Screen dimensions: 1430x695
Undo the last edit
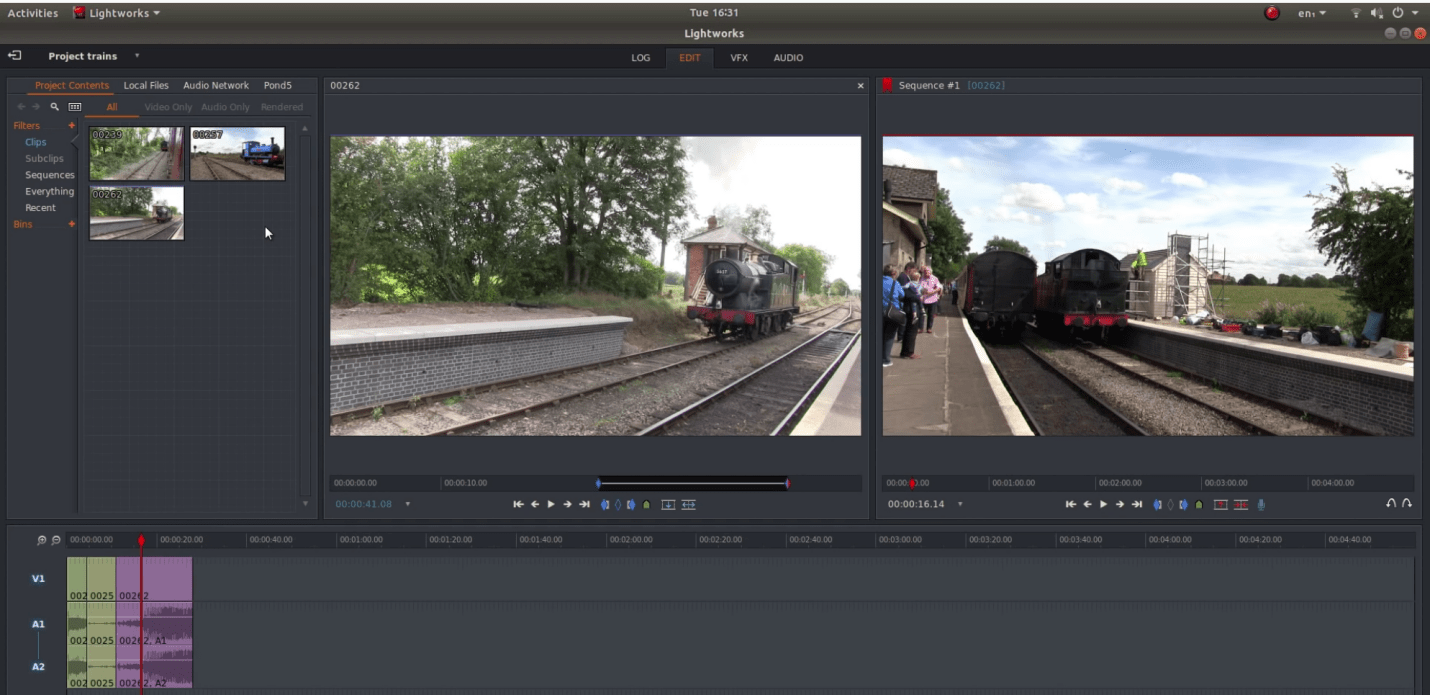pos(1390,503)
